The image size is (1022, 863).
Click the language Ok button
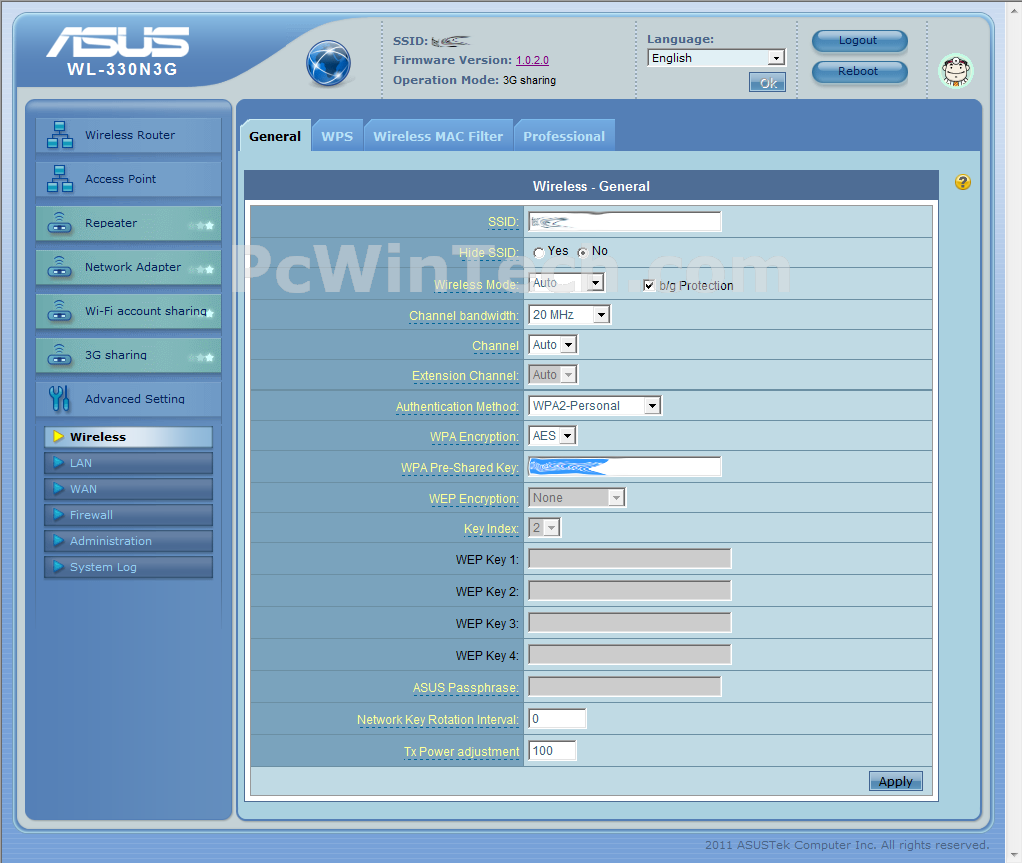coord(767,82)
